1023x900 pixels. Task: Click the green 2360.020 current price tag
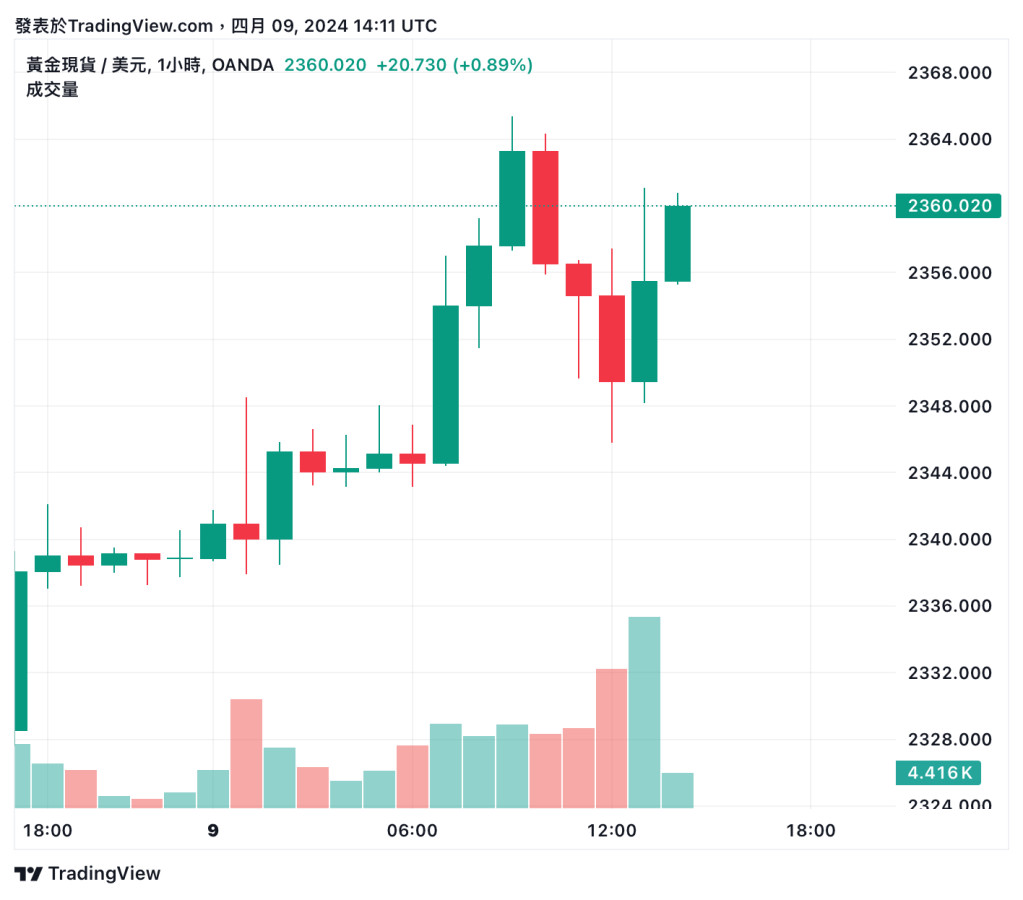tap(948, 206)
